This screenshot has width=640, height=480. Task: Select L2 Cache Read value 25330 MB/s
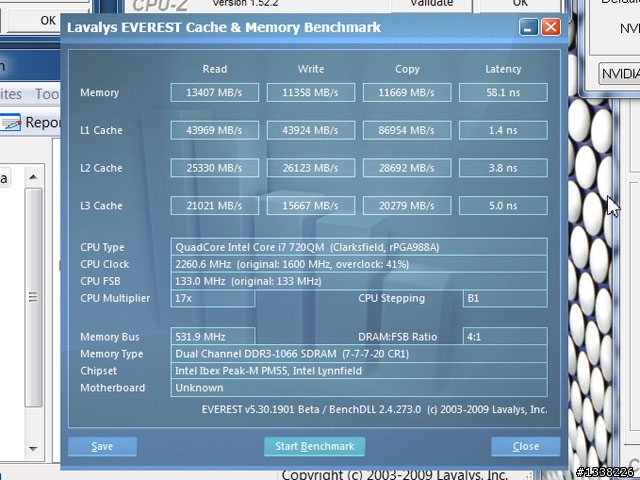(214, 168)
